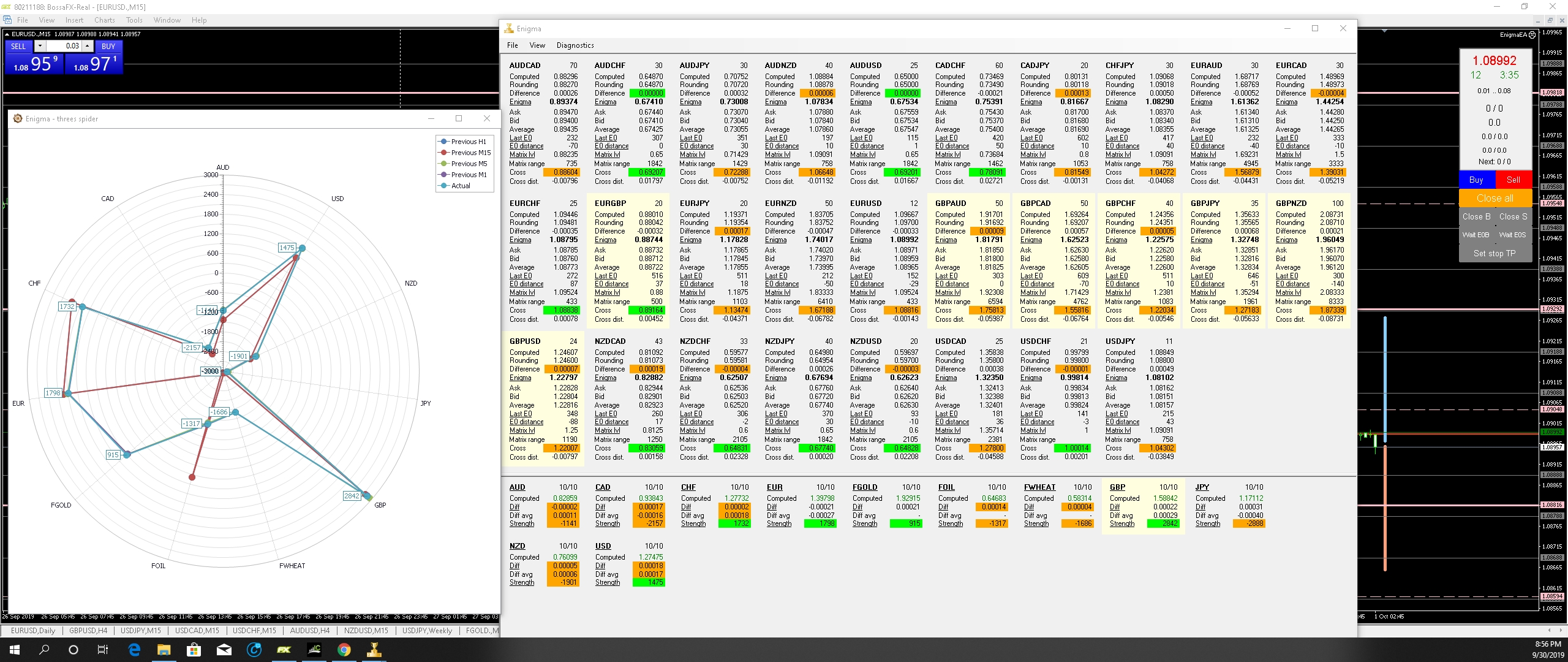The height and width of the screenshot is (662, 1568).
Task: Launch Microsoft Edge from taskbar
Action: pos(134,650)
